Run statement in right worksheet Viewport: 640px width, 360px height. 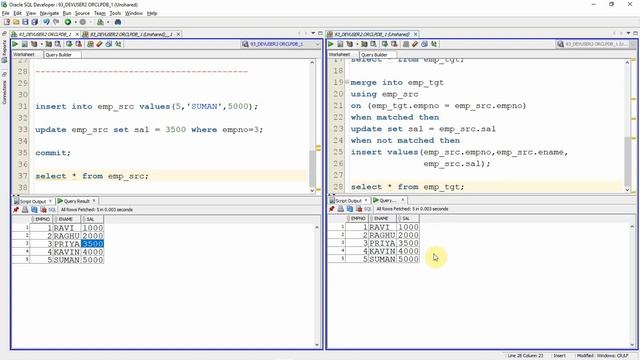click(331, 44)
